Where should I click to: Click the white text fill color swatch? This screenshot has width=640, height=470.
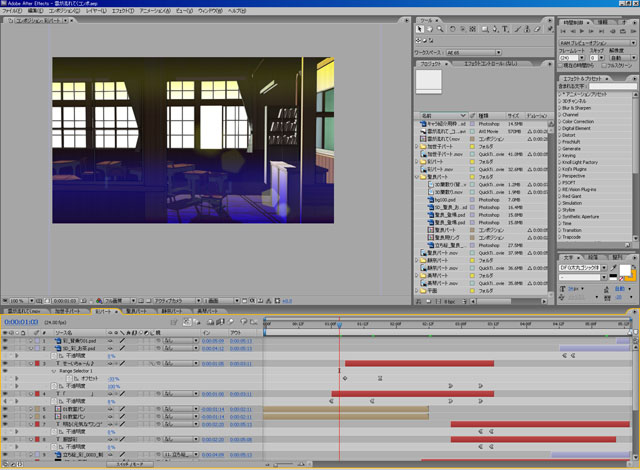(624, 270)
